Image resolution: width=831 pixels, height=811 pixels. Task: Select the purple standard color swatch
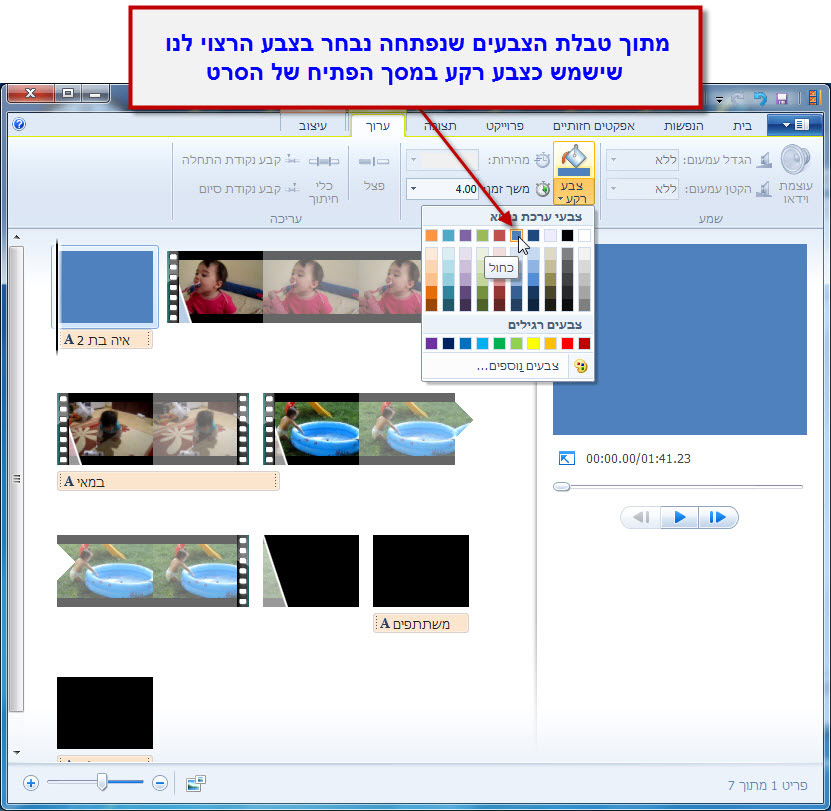(431, 343)
